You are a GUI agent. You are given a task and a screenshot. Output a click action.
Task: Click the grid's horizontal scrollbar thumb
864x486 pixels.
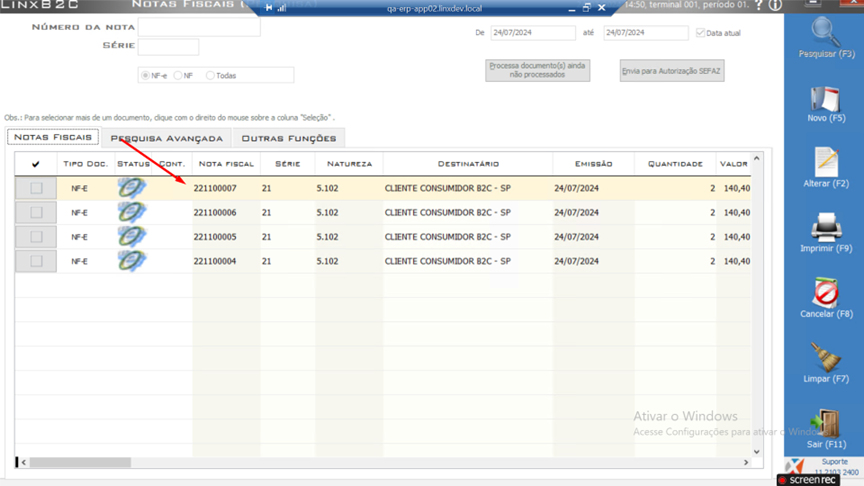pos(80,462)
